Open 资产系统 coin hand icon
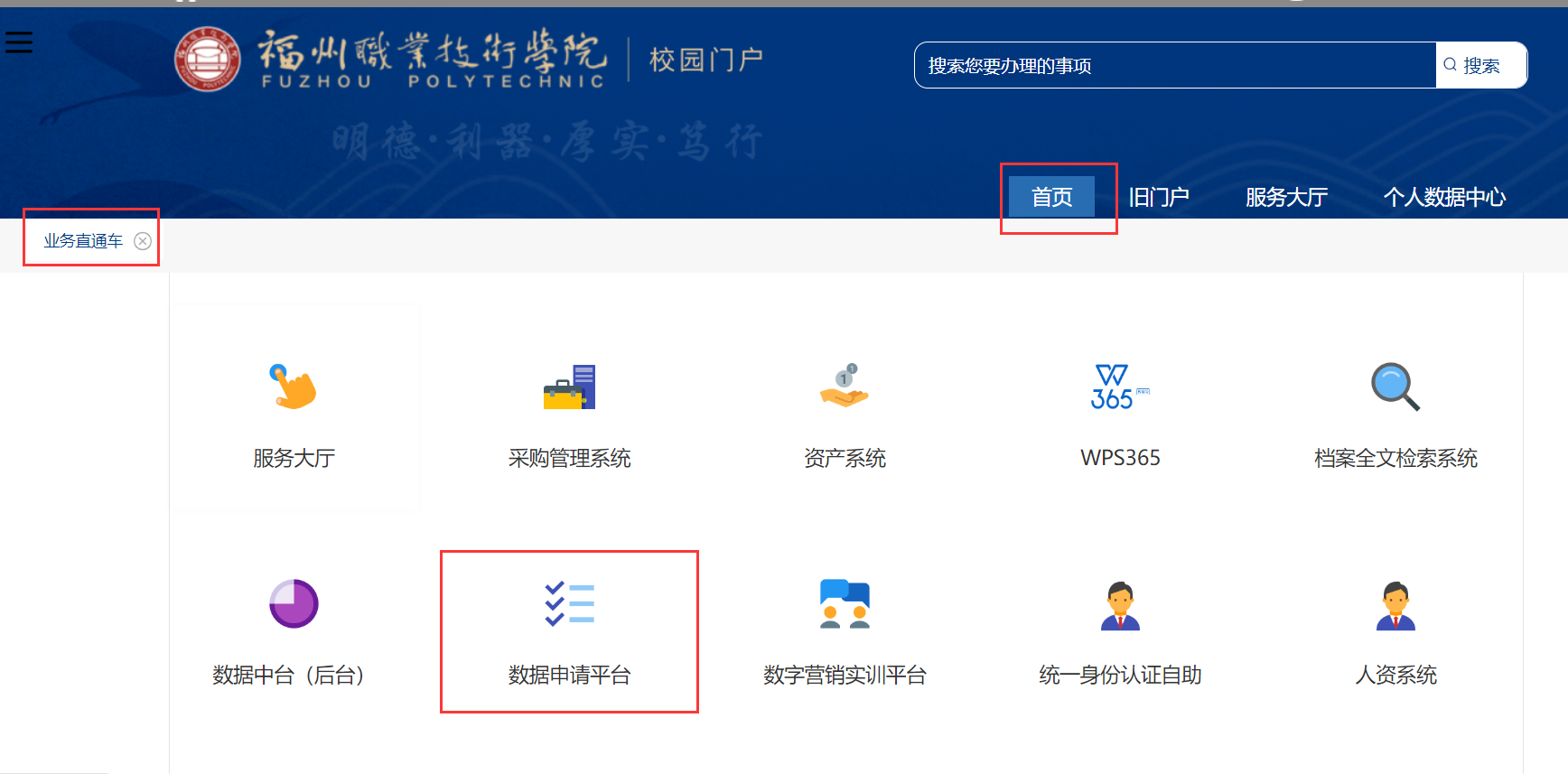 845,387
